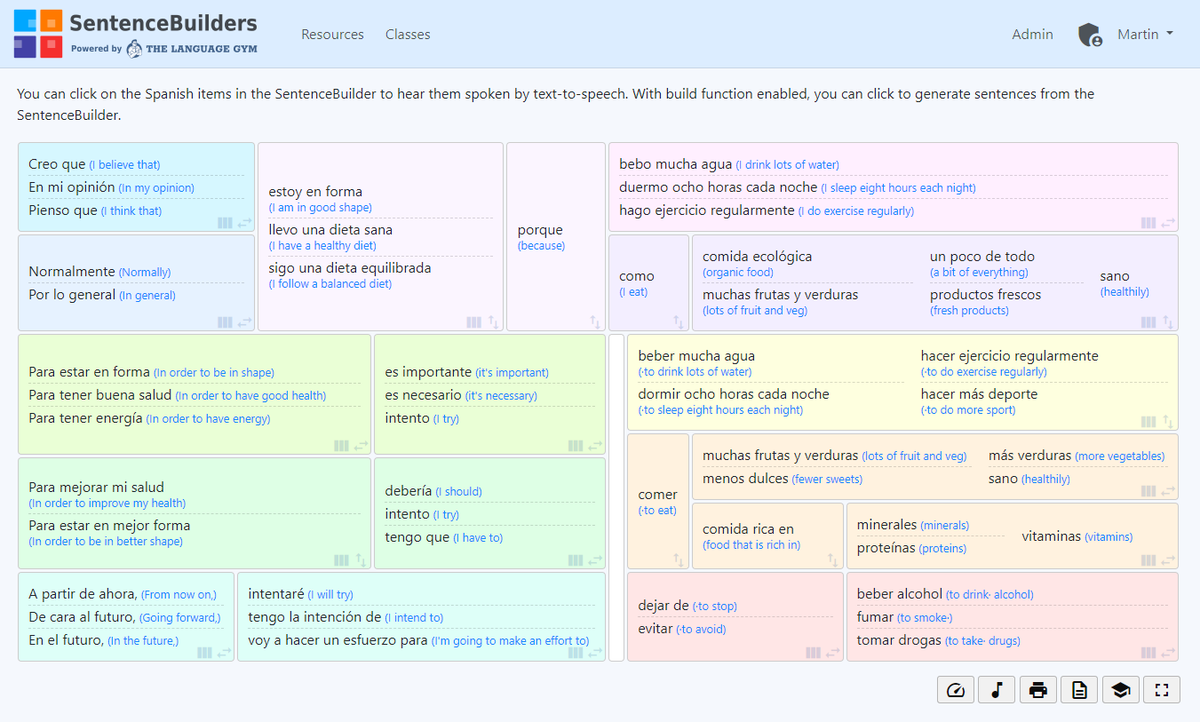Play the phrase 'En mi opinión'
Image resolution: width=1200 pixels, height=722 pixels.
pyautogui.click(x=72, y=187)
